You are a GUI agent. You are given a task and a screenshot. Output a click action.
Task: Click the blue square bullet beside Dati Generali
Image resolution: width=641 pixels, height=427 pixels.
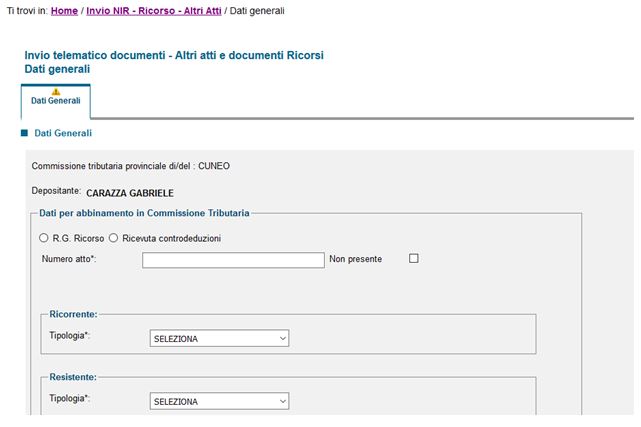click(25, 133)
